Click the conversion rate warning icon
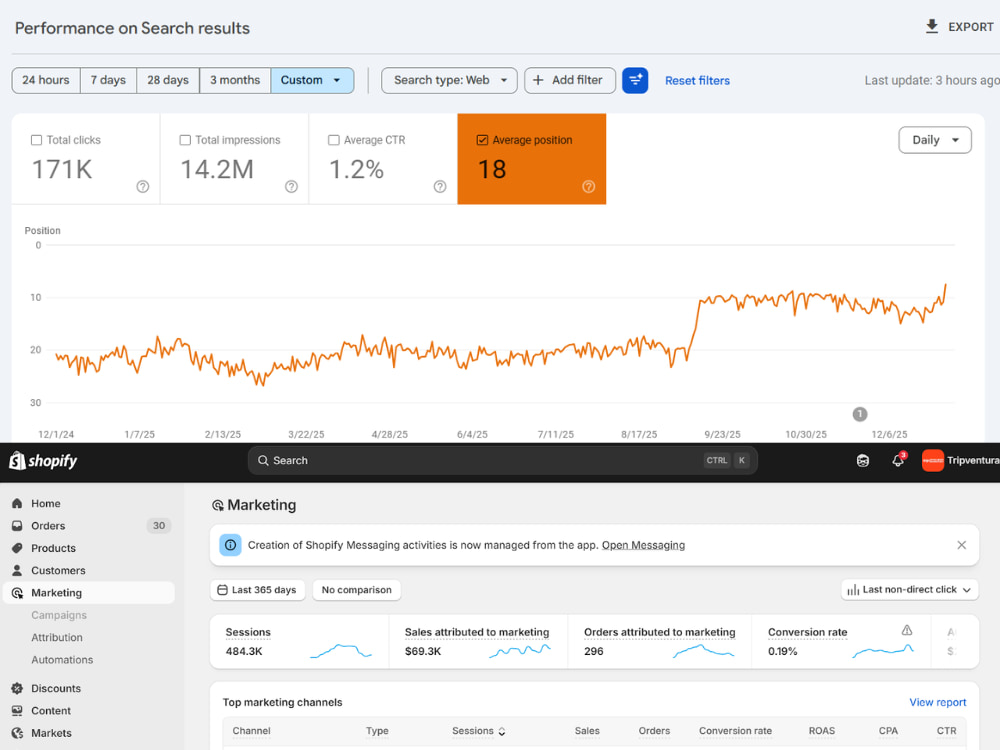This screenshot has height=750, width=1000. tap(906, 630)
